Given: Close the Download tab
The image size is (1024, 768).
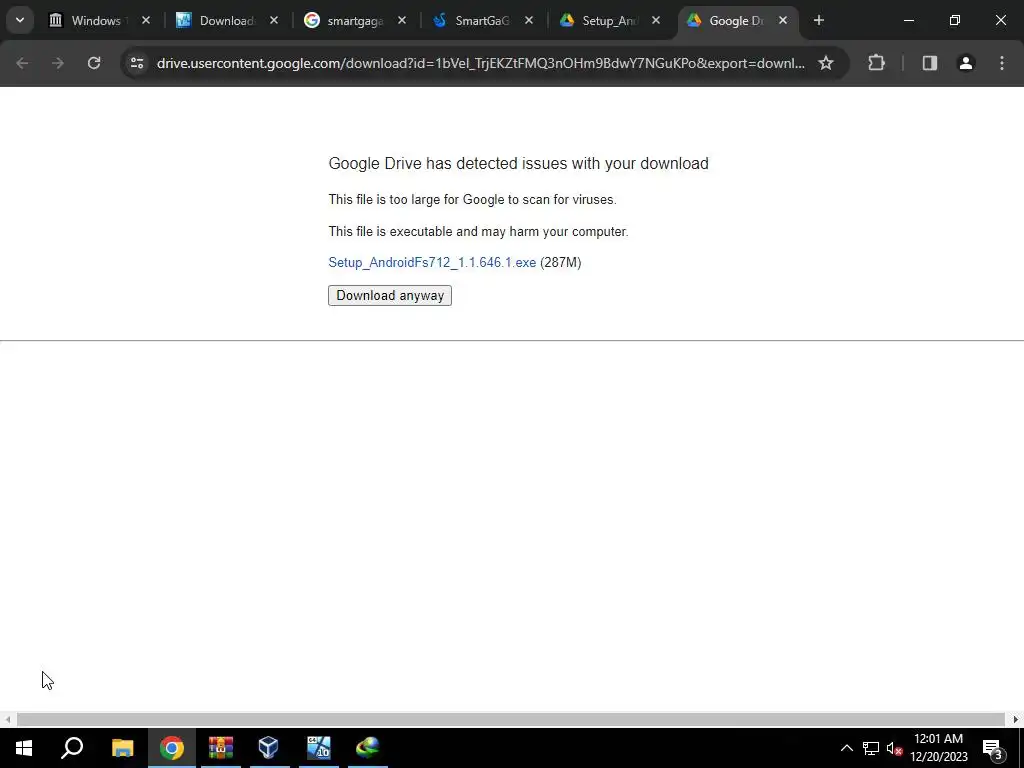Looking at the screenshot, I should (x=274, y=20).
